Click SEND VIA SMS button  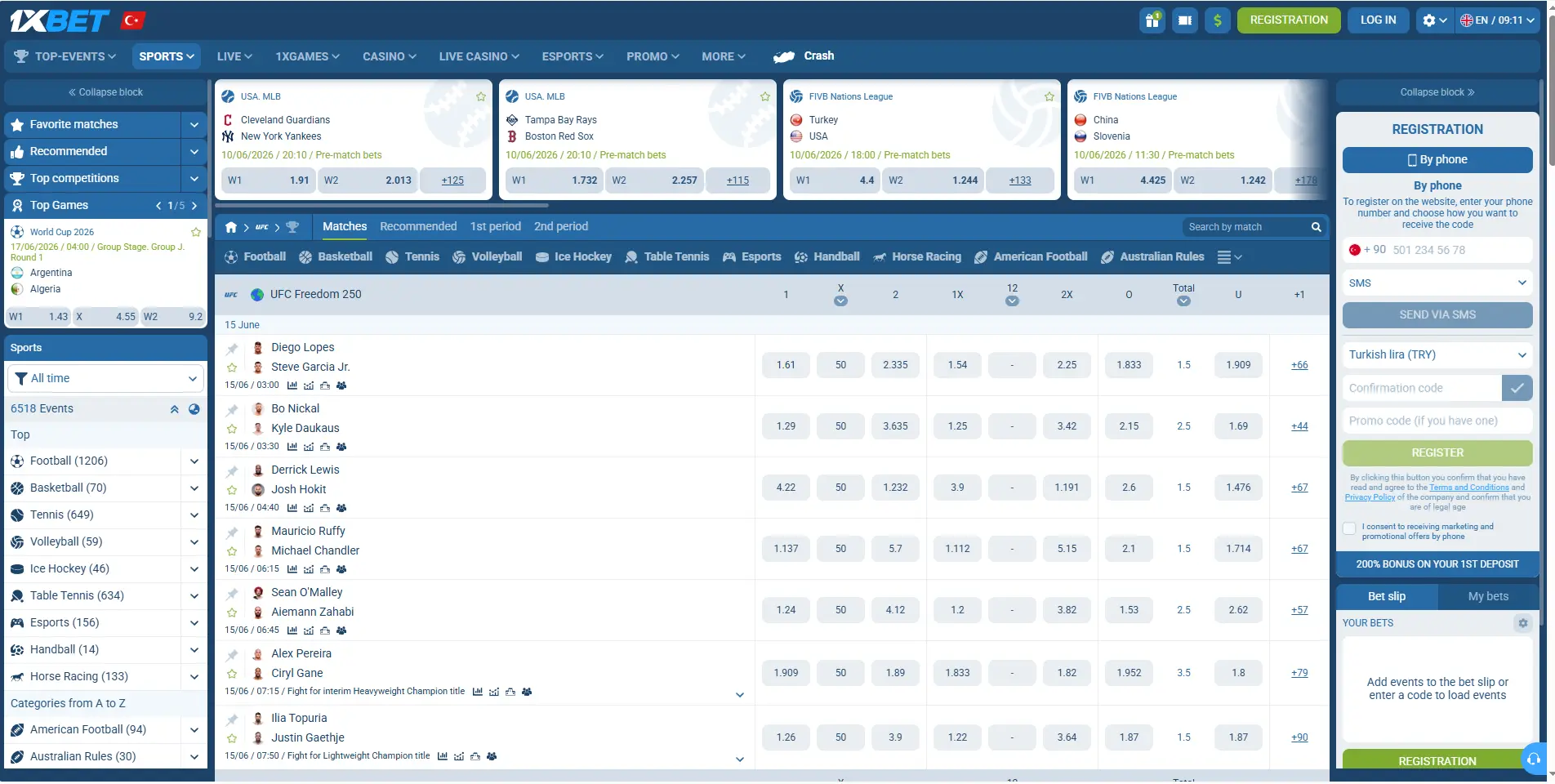coord(1437,315)
